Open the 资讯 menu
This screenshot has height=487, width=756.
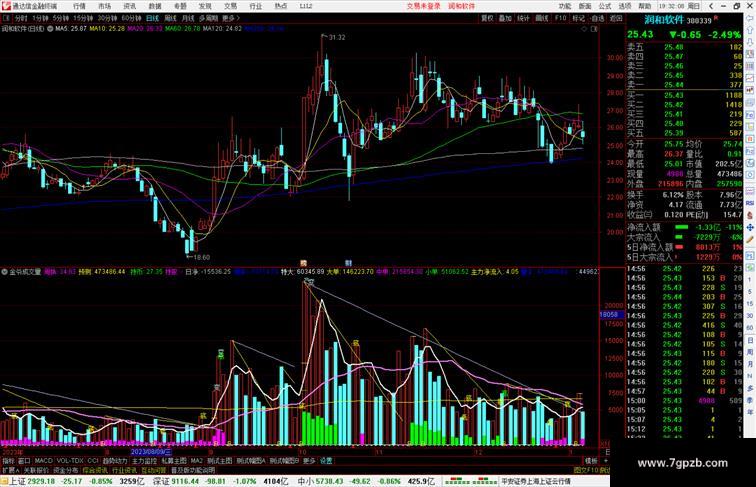click(x=130, y=6)
